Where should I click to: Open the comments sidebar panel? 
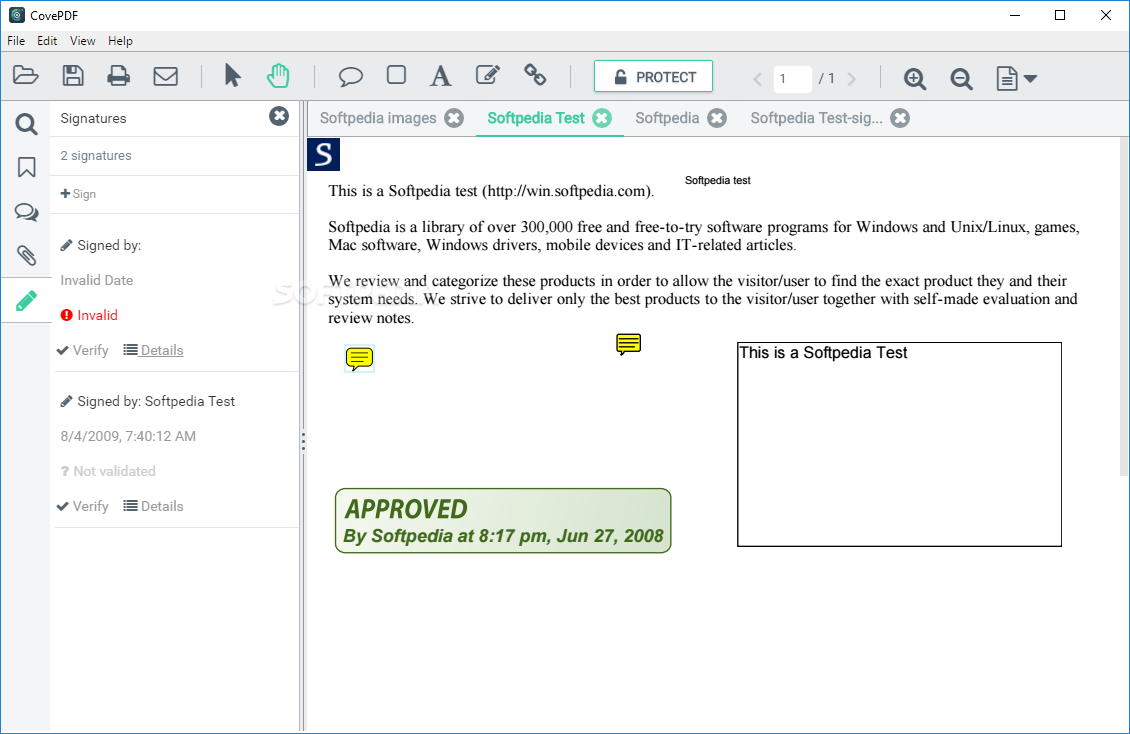pyautogui.click(x=27, y=212)
